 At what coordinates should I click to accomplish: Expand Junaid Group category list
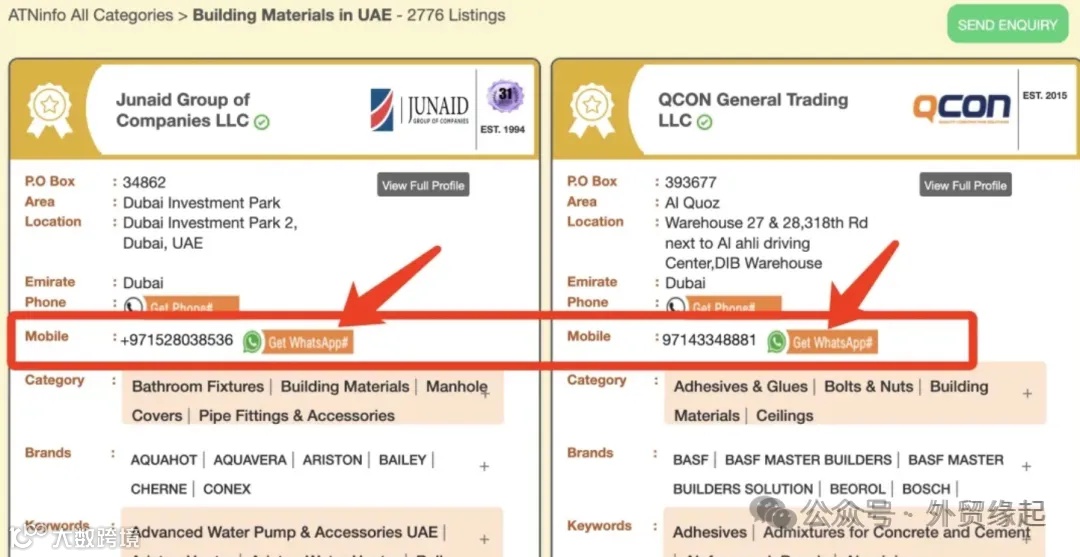pyautogui.click(x=485, y=394)
